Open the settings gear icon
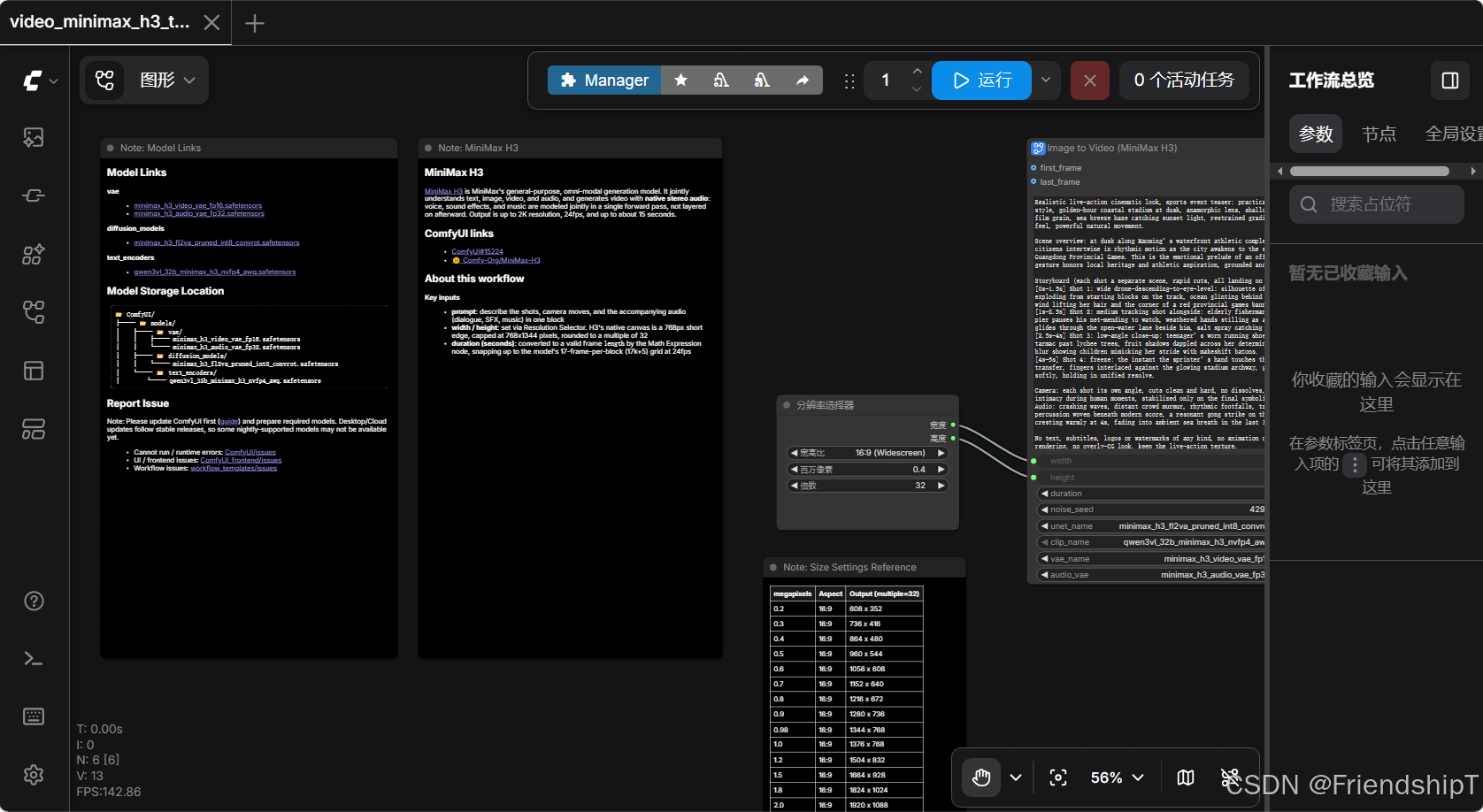The image size is (1483, 812). point(34,775)
